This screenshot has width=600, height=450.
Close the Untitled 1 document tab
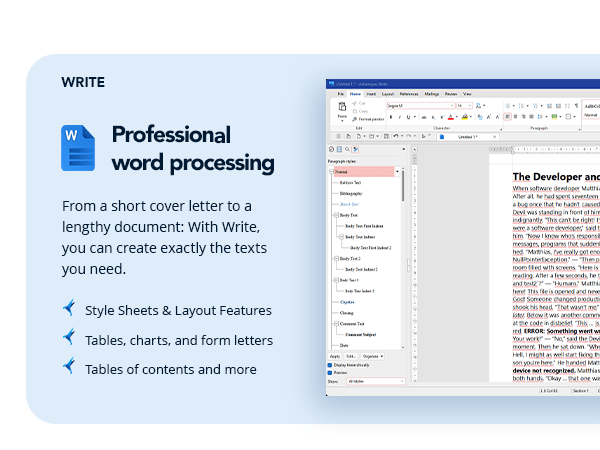[x=494, y=137]
